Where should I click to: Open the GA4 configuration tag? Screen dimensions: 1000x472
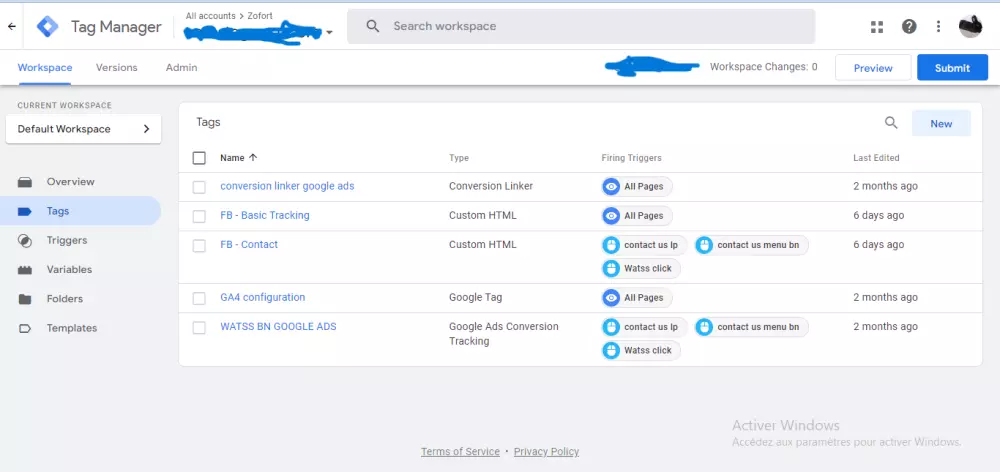point(263,297)
